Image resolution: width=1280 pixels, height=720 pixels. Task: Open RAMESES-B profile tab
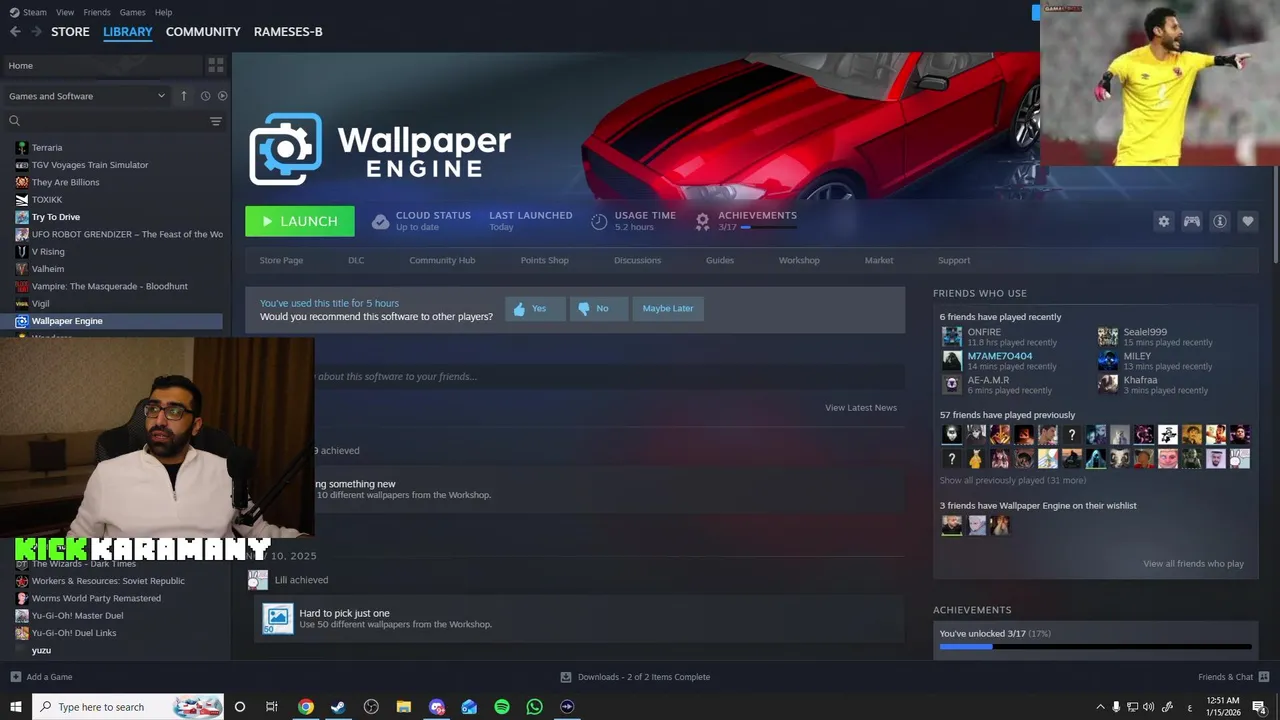click(288, 32)
